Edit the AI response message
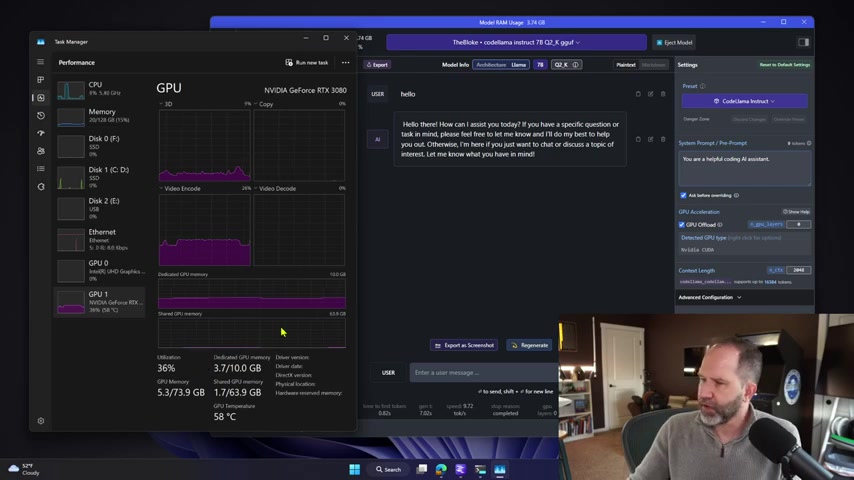The height and width of the screenshot is (480, 854). [650, 139]
